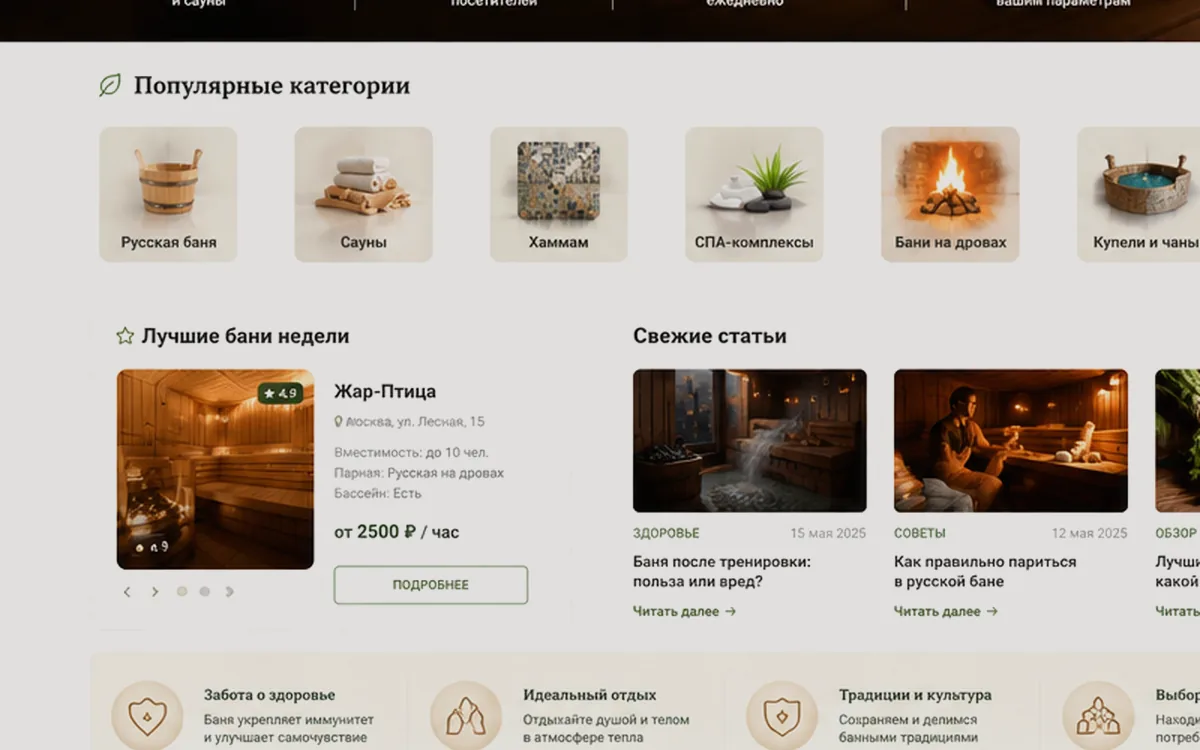Open Читать далее for Как правильно париться
This screenshot has height=750, width=1200.
click(946, 611)
